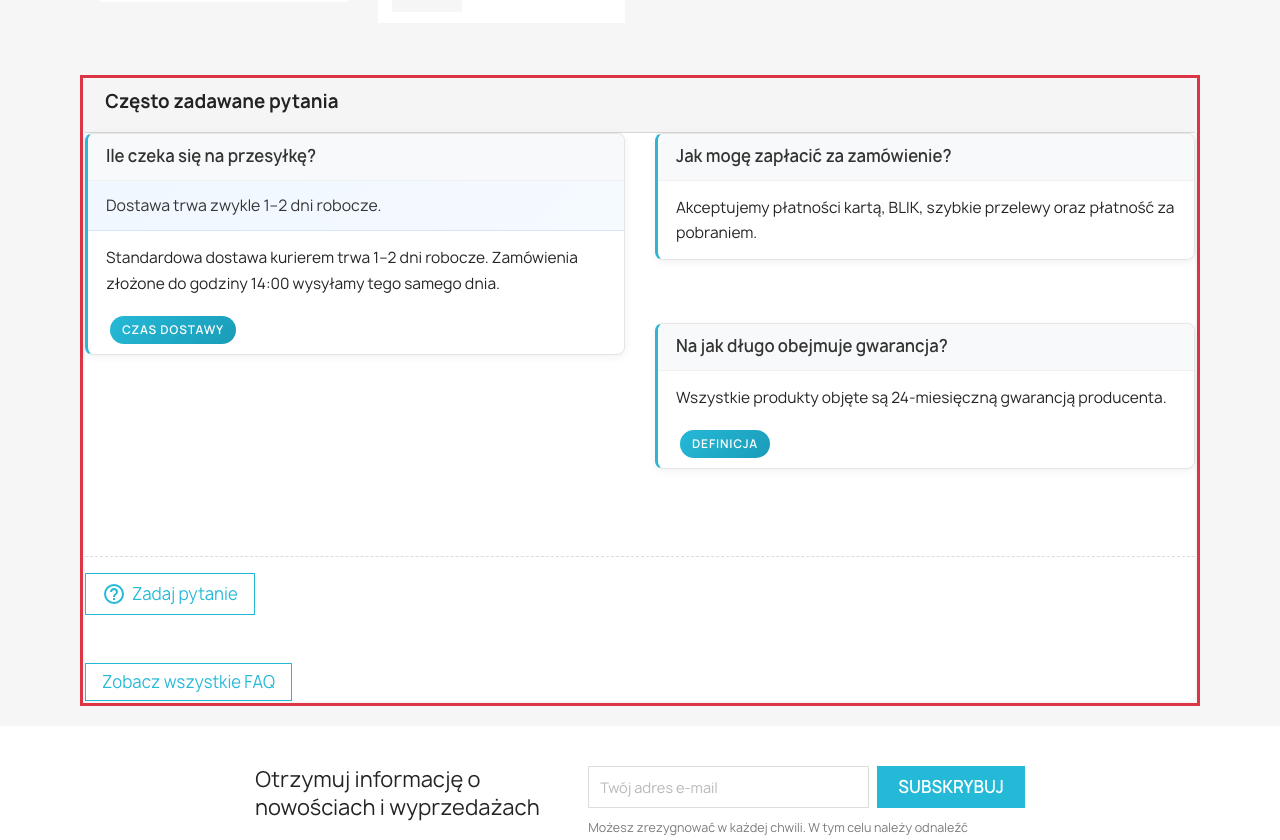Expand the question 'Ile czeka się na przesyłkę?'
1280x840 pixels.
tap(356, 156)
